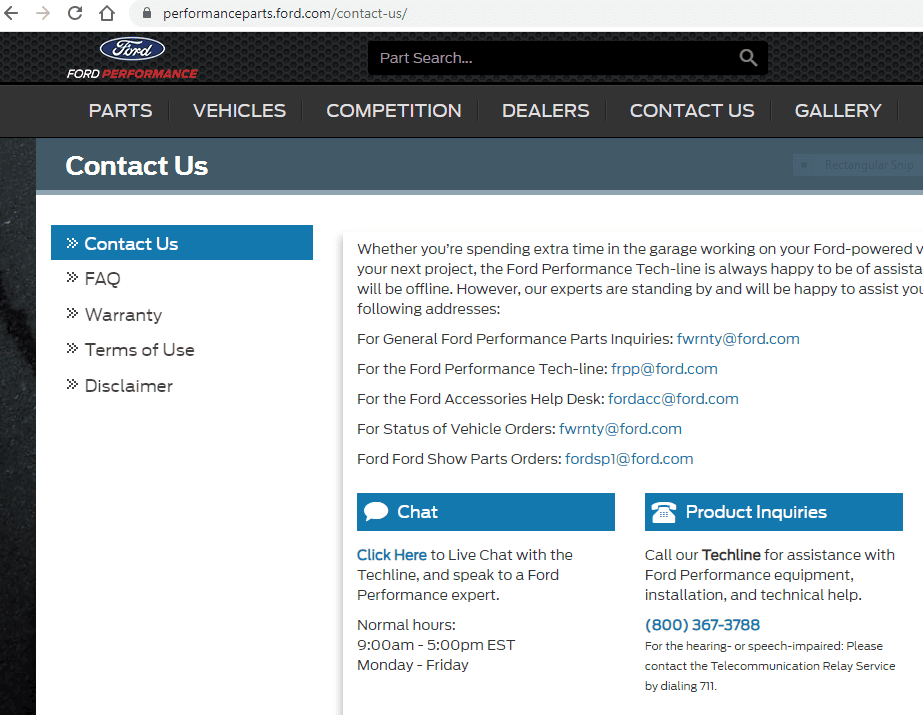This screenshot has height=715, width=923.
Task: Click the telephone icon in Product Inquiries
Action: tap(663, 512)
